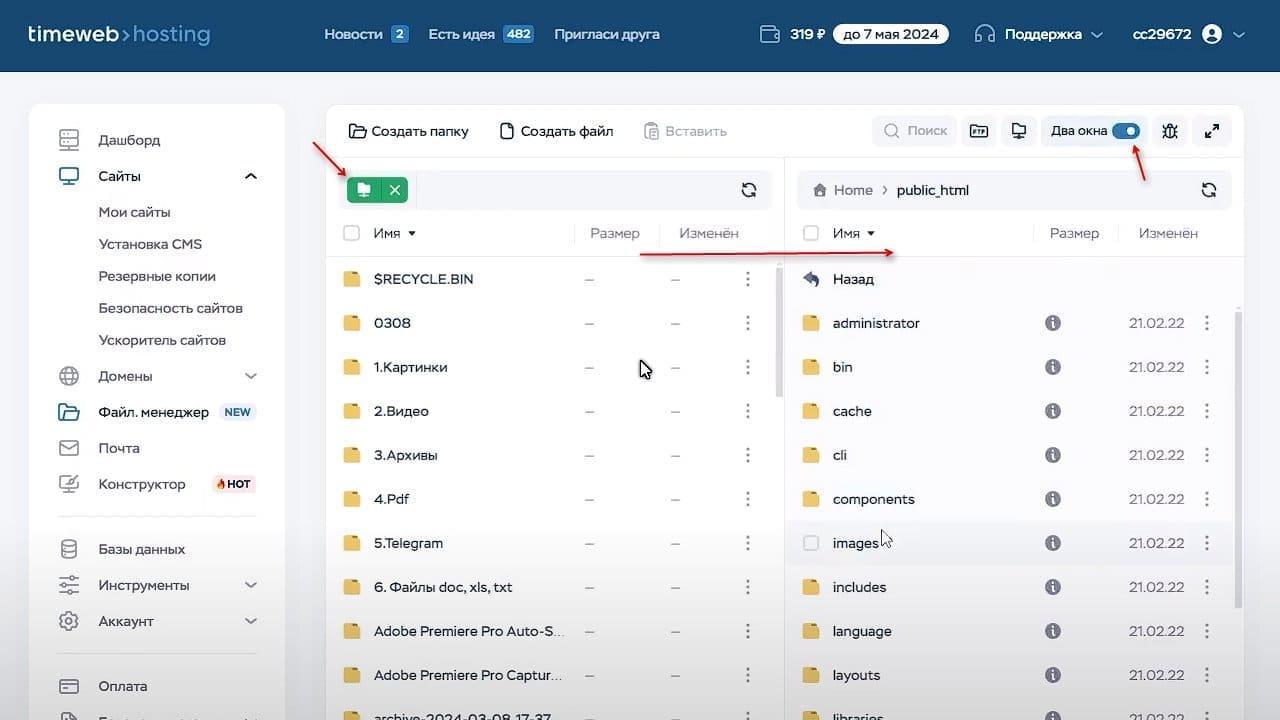
Task: Open Установка CMS submenu item
Action: coord(150,244)
